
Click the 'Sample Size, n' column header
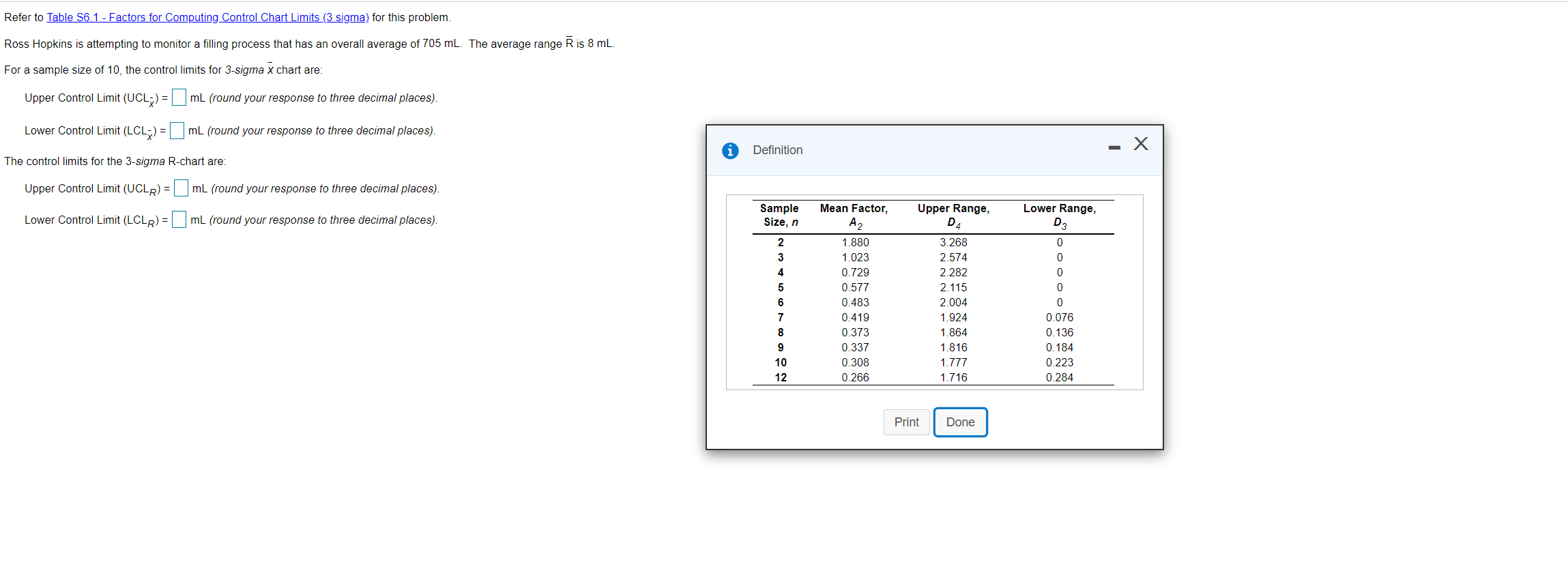[x=779, y=215]
